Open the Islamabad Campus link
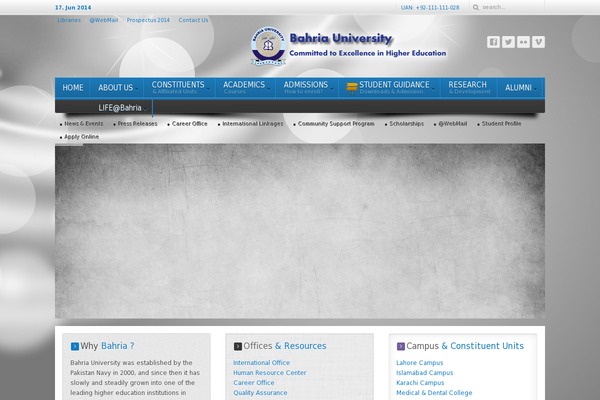 (x=424, y=372)
